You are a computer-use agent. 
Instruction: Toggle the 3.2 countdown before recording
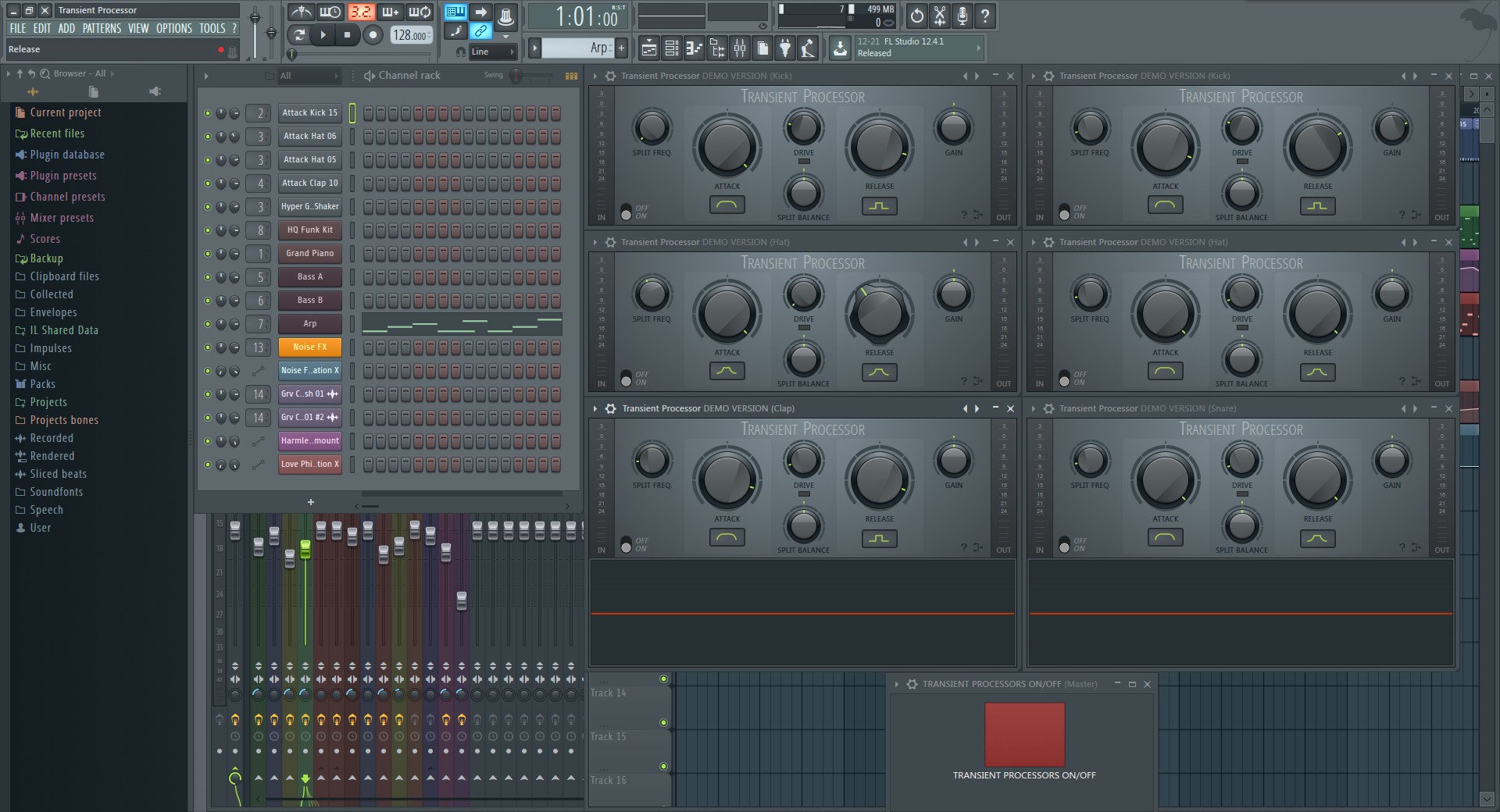click(x=360, y=12)
